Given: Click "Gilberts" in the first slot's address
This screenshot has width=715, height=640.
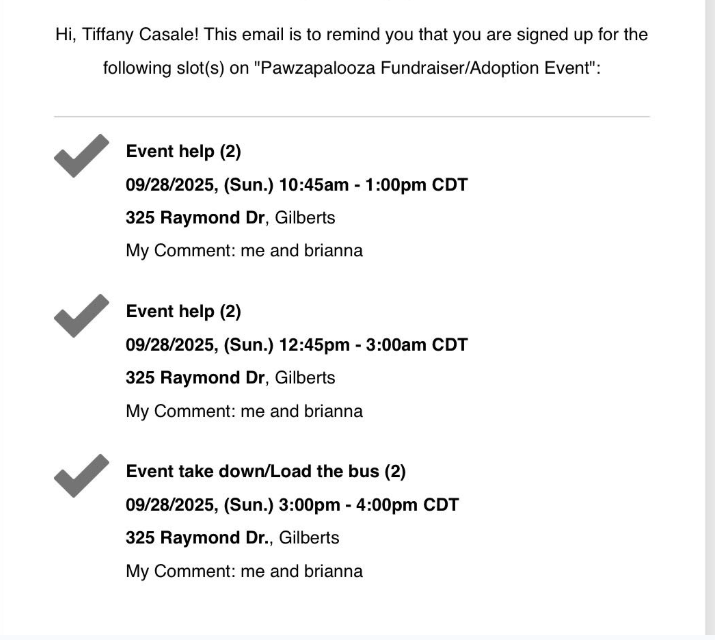Looking at the screenshot, I should [305, 217].
